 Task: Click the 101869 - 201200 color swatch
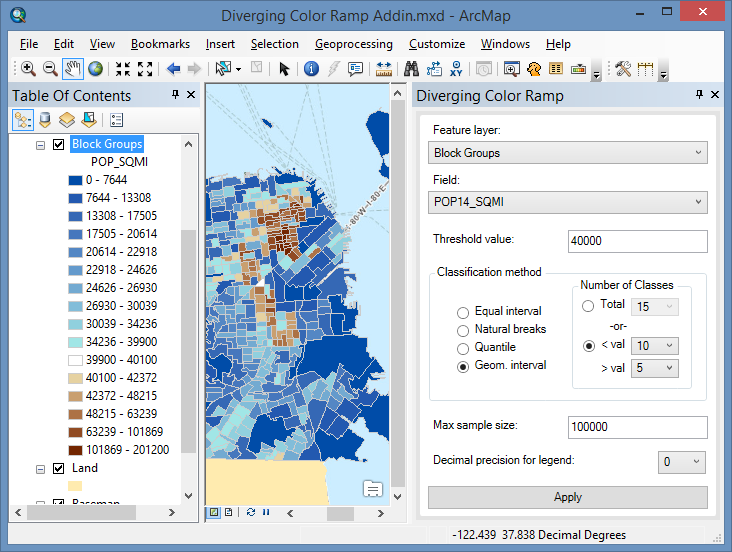coord(75,450)
